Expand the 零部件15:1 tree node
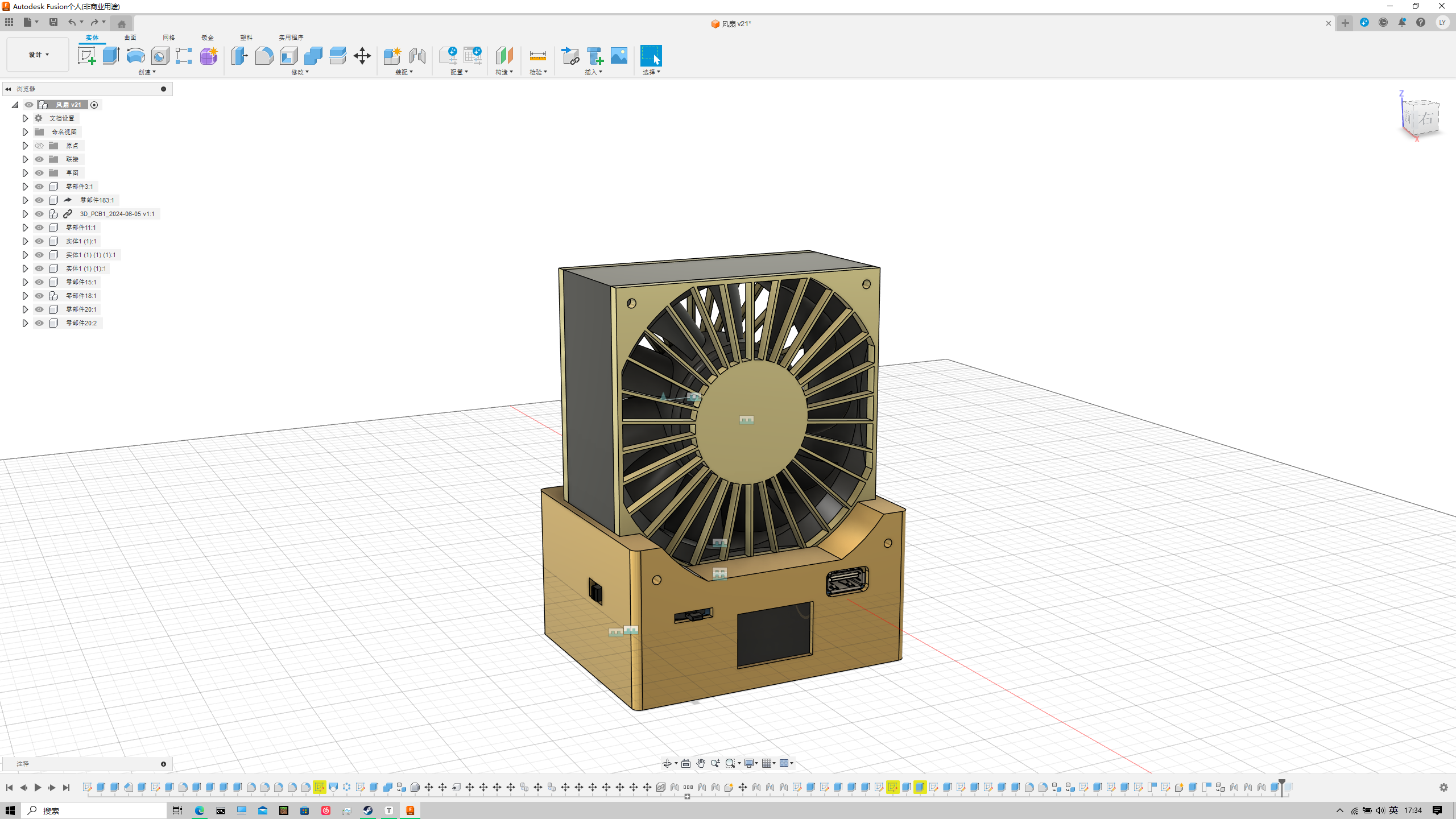Viewport: 1456px width, 819px height. (25, 282)
